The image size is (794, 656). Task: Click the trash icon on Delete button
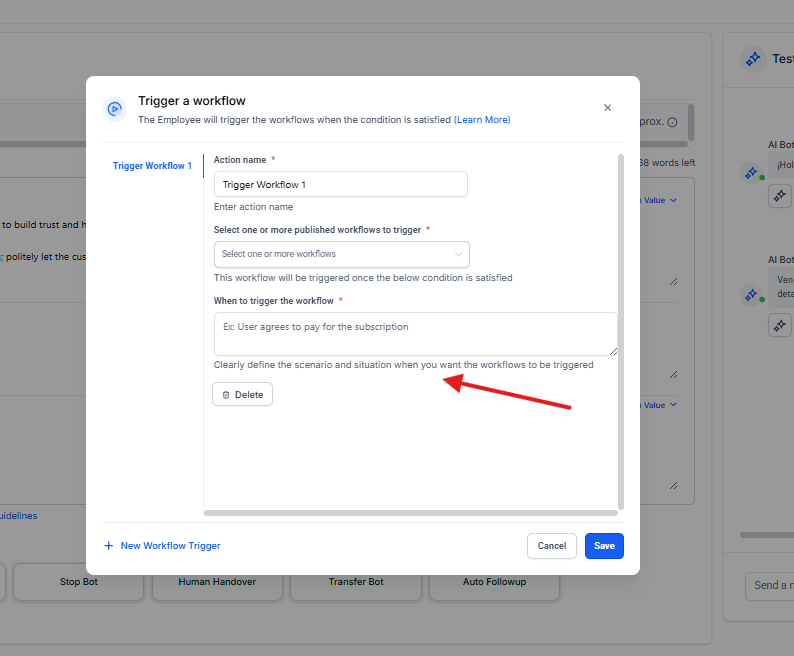pos(226,395)
